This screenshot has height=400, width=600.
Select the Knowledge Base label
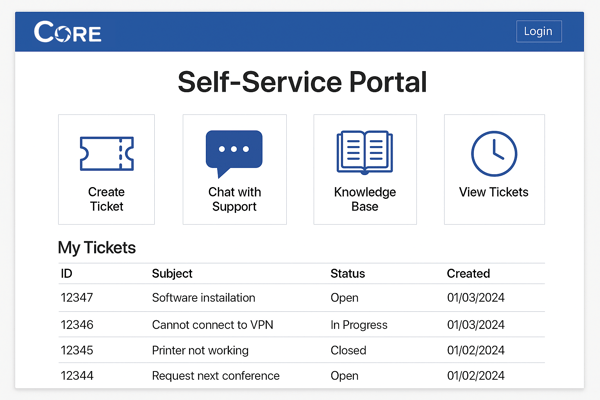[x=365, y=199]
